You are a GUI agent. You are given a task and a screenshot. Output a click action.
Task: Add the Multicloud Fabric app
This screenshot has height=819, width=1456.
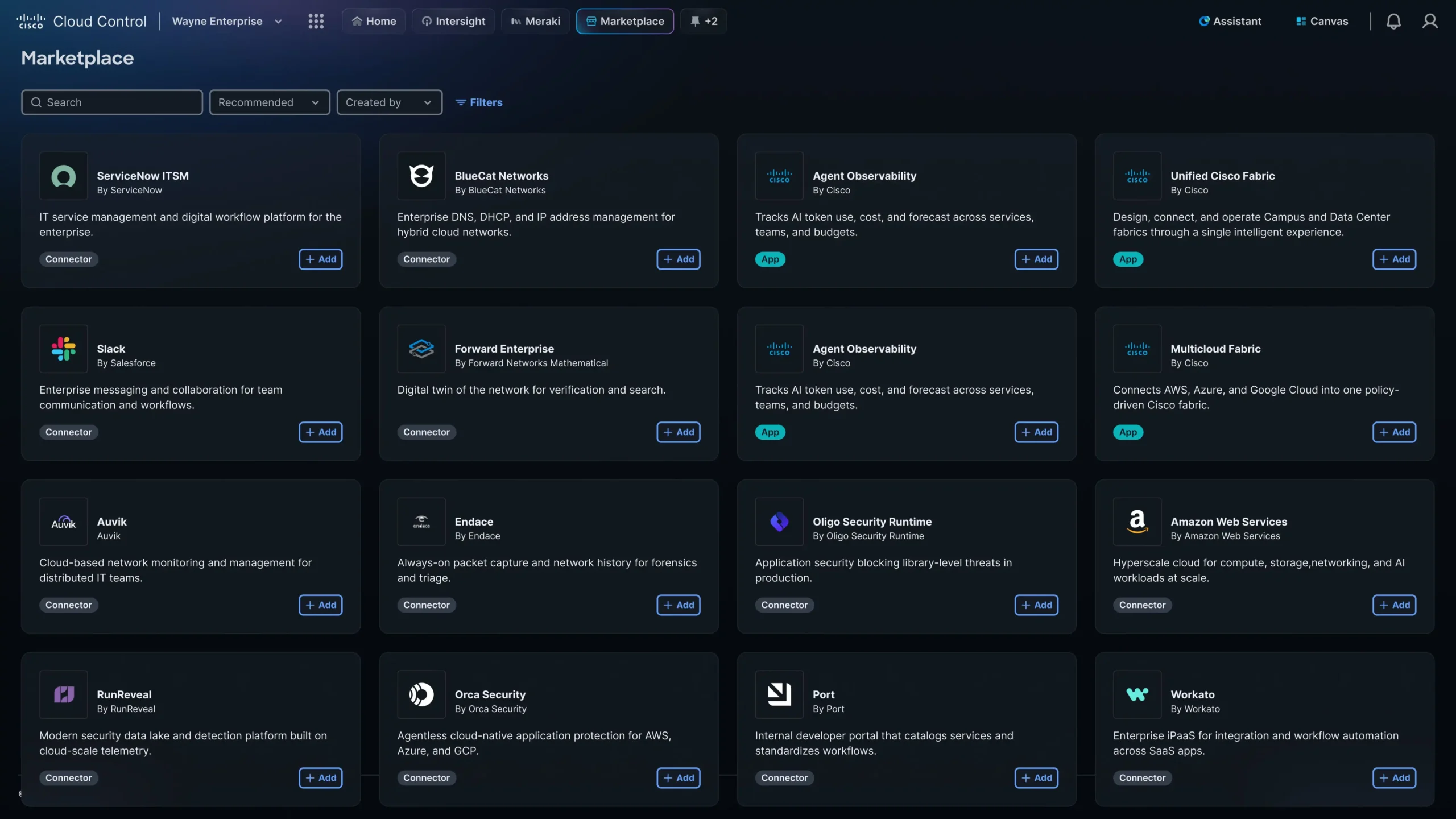tap(1395, 432)
